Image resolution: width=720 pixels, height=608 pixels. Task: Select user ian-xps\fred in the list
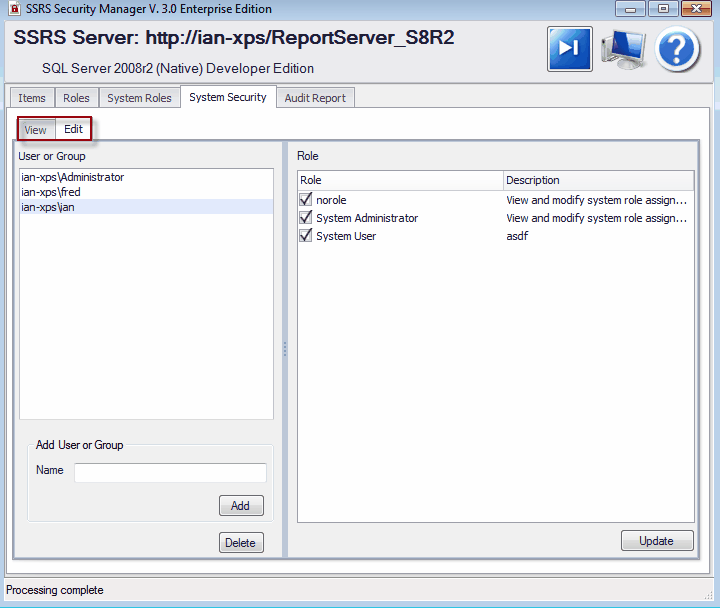[x=146, y=192]
